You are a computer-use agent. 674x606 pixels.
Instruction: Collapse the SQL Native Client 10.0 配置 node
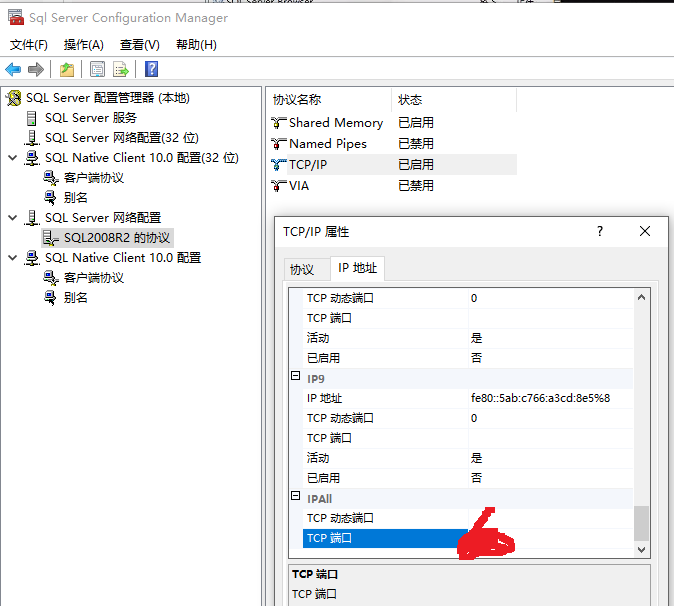point(13,257)
